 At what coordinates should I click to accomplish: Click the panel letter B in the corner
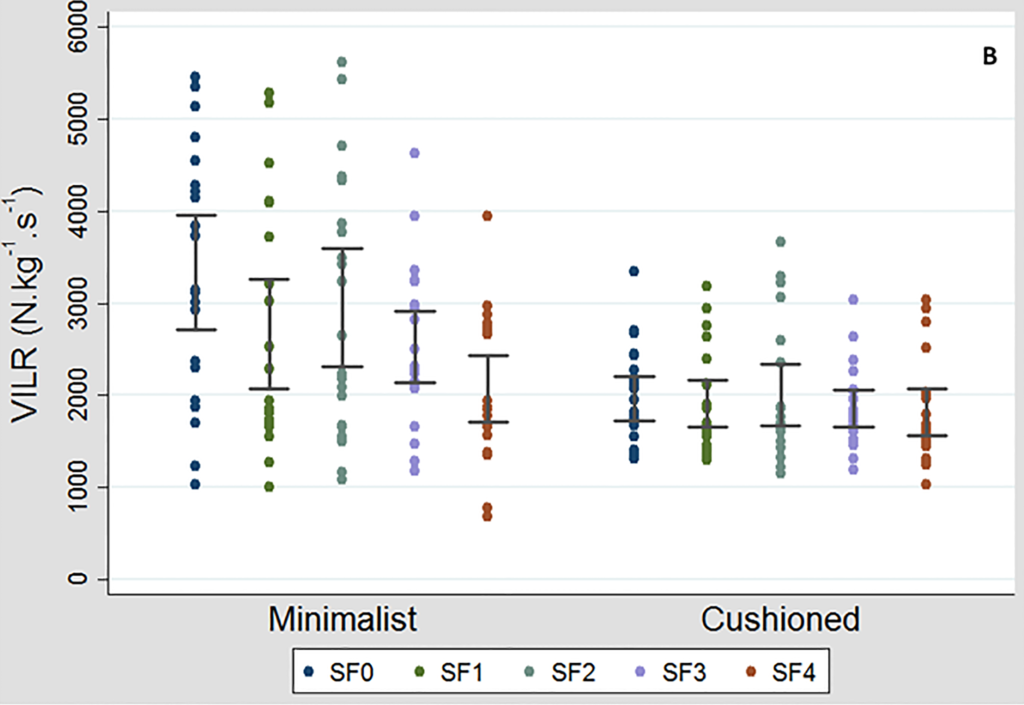point(989,58)
